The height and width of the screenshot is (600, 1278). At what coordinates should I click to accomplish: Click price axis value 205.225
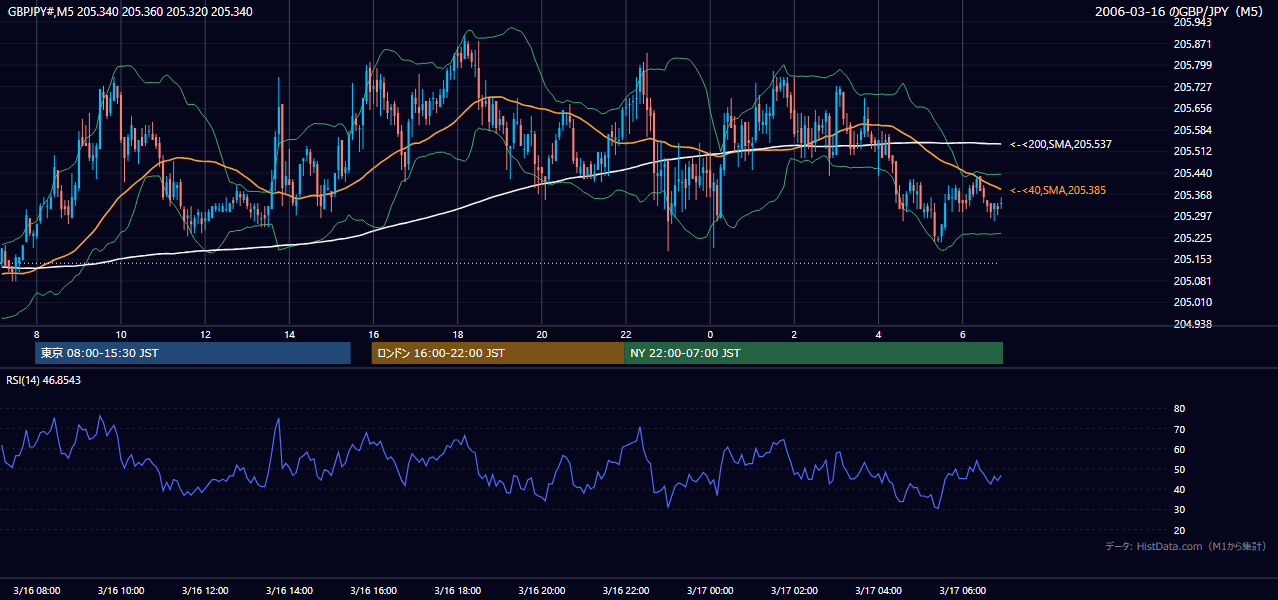[x=1192, y=238]
